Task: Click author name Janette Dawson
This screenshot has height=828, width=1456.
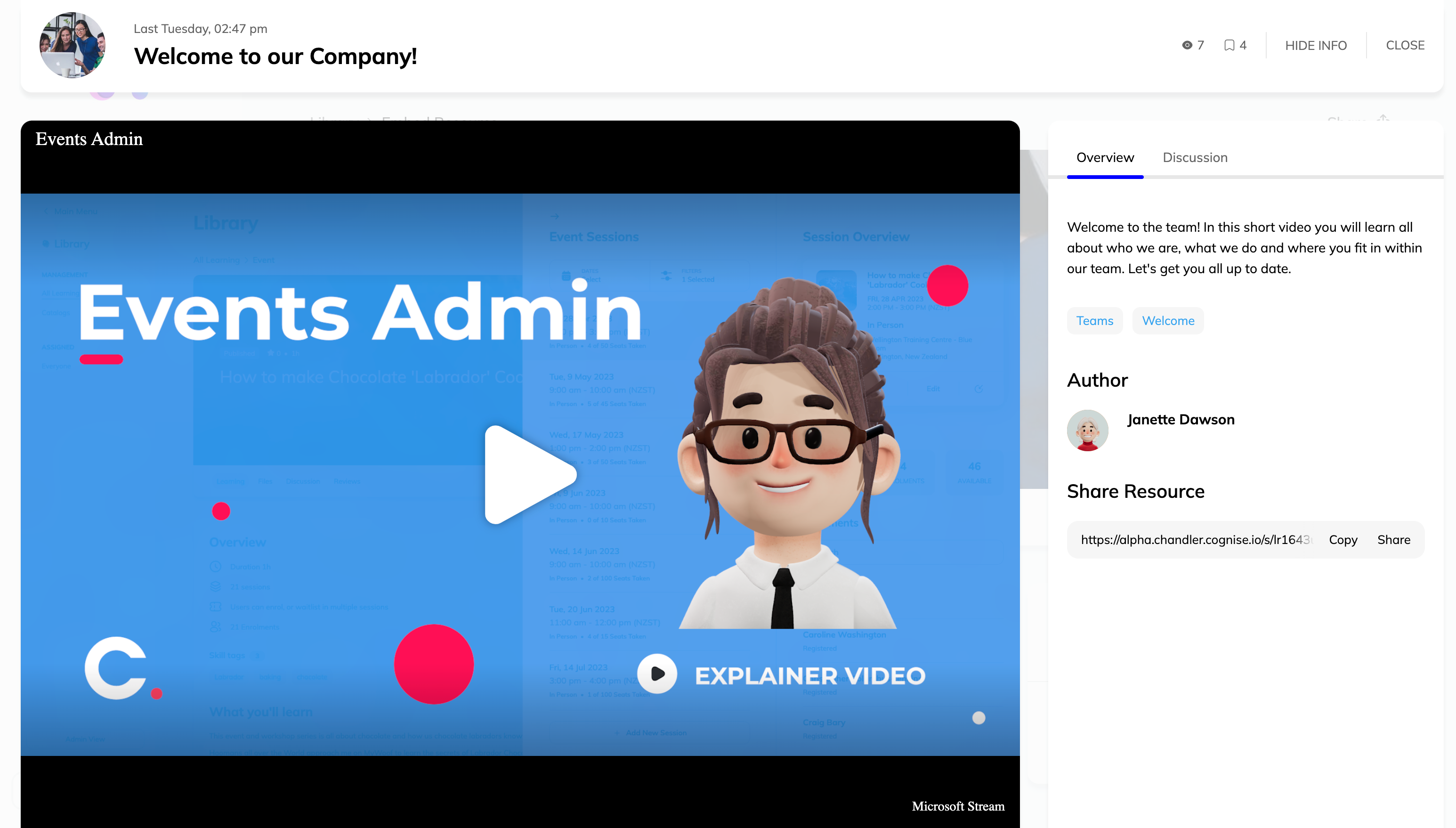Action: tap(1180, 420)
